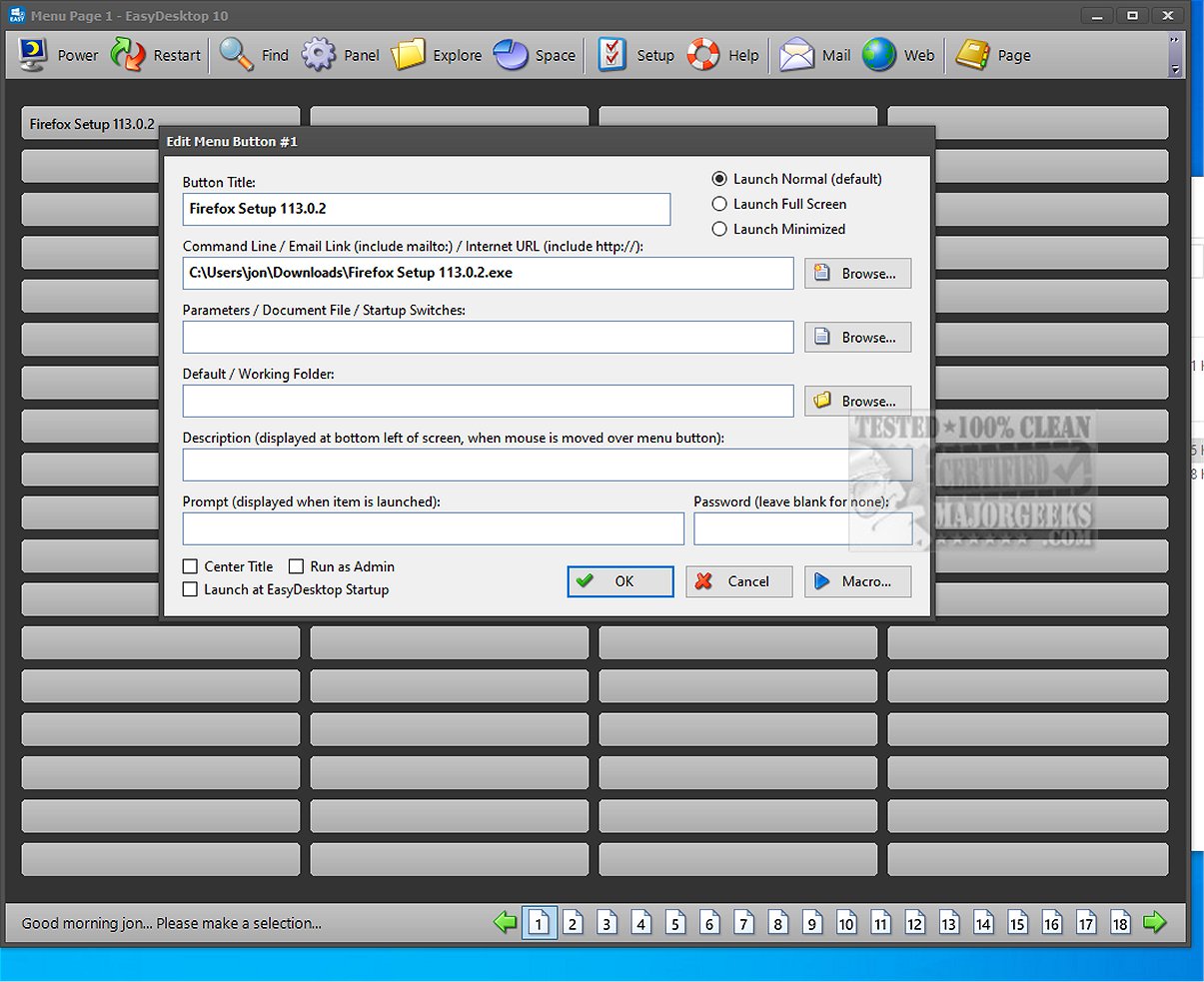Open menu page 7 icon
Image resolution: width=1204 pixels, height=982 pixels.
click(743, 922)
